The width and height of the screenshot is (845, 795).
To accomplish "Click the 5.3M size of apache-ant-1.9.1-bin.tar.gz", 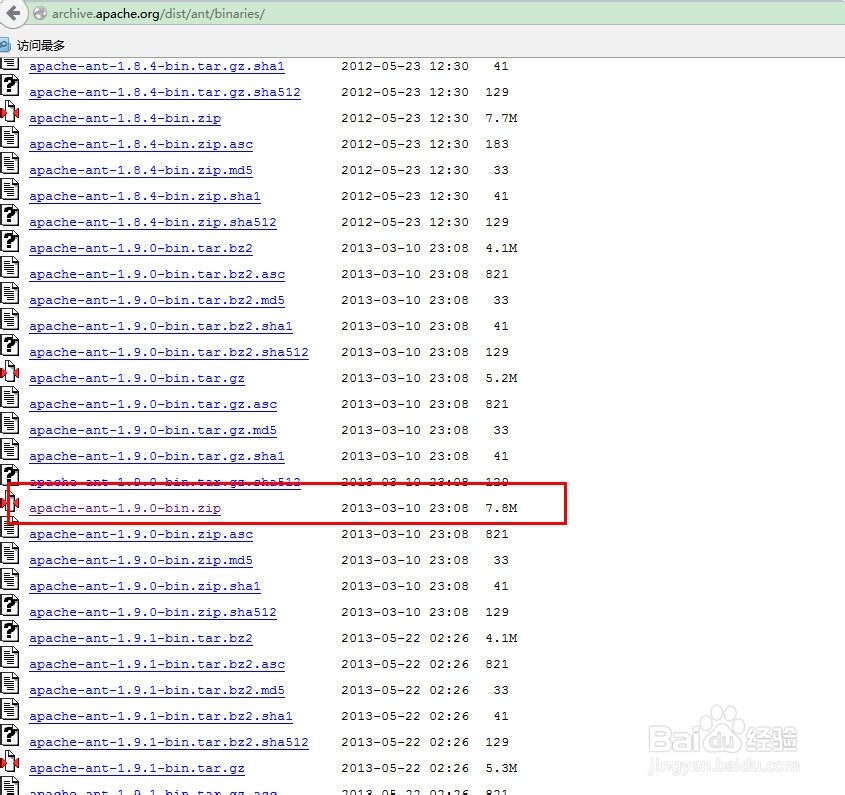I will [501, 768].
